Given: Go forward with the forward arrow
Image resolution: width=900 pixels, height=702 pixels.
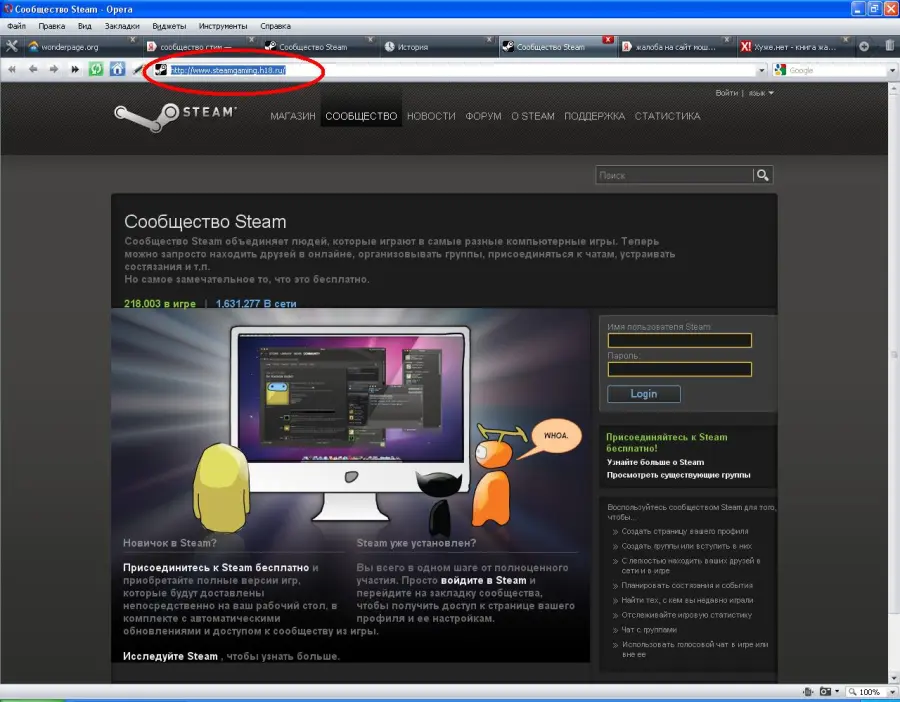Looking at the screenshot, I should coord(54,69).
